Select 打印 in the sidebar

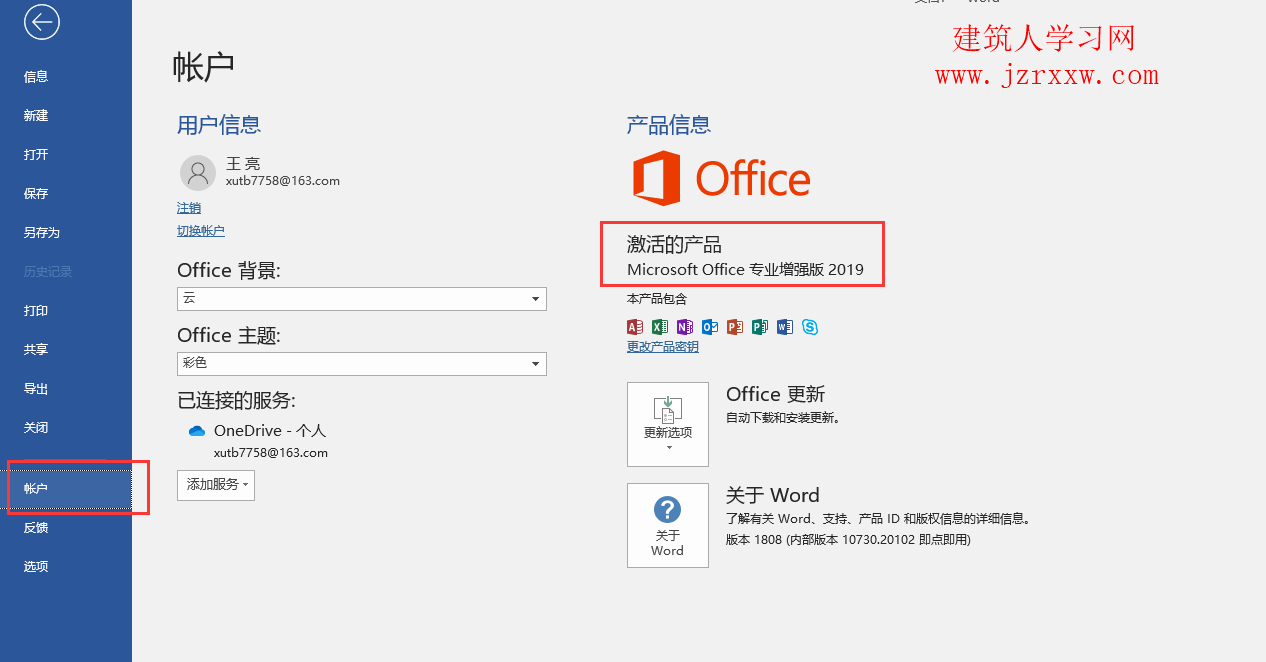[x=36, y=311]
